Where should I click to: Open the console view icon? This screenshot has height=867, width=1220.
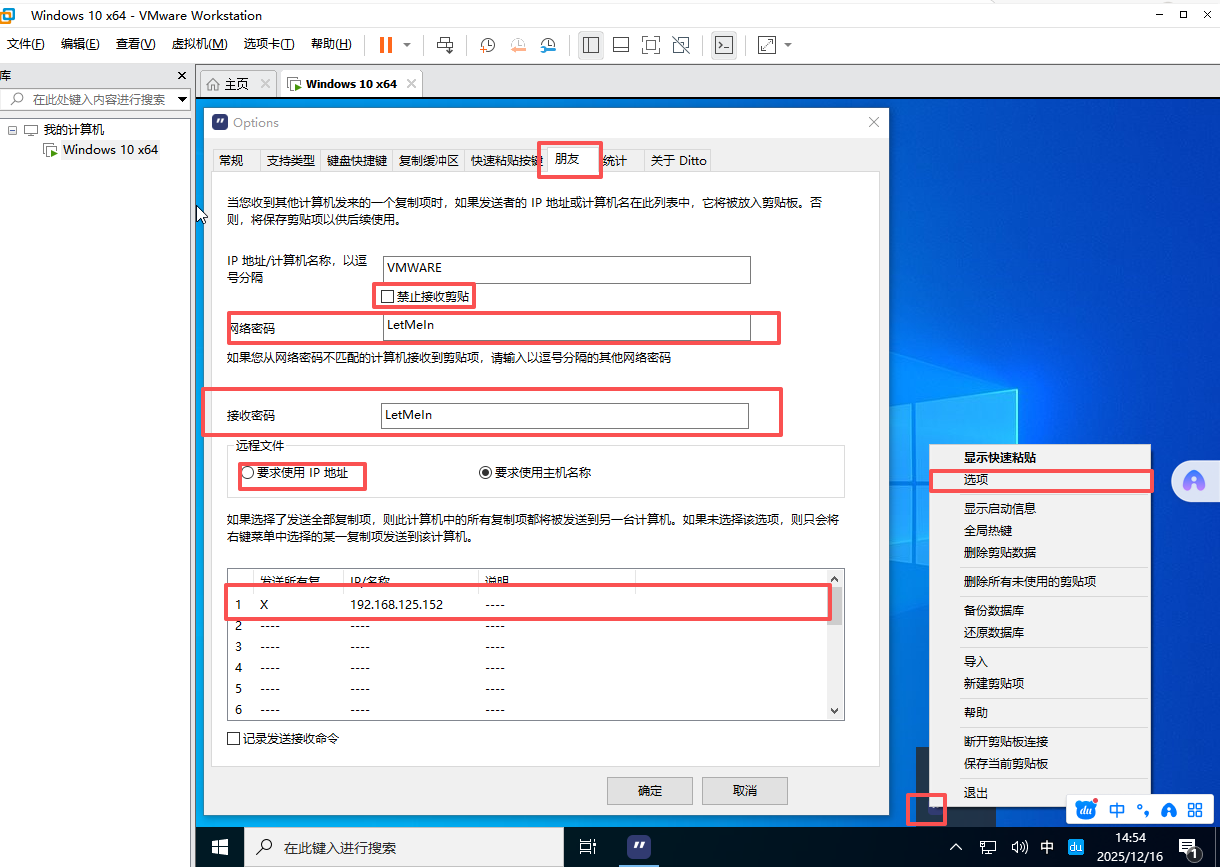pos(724,45)
